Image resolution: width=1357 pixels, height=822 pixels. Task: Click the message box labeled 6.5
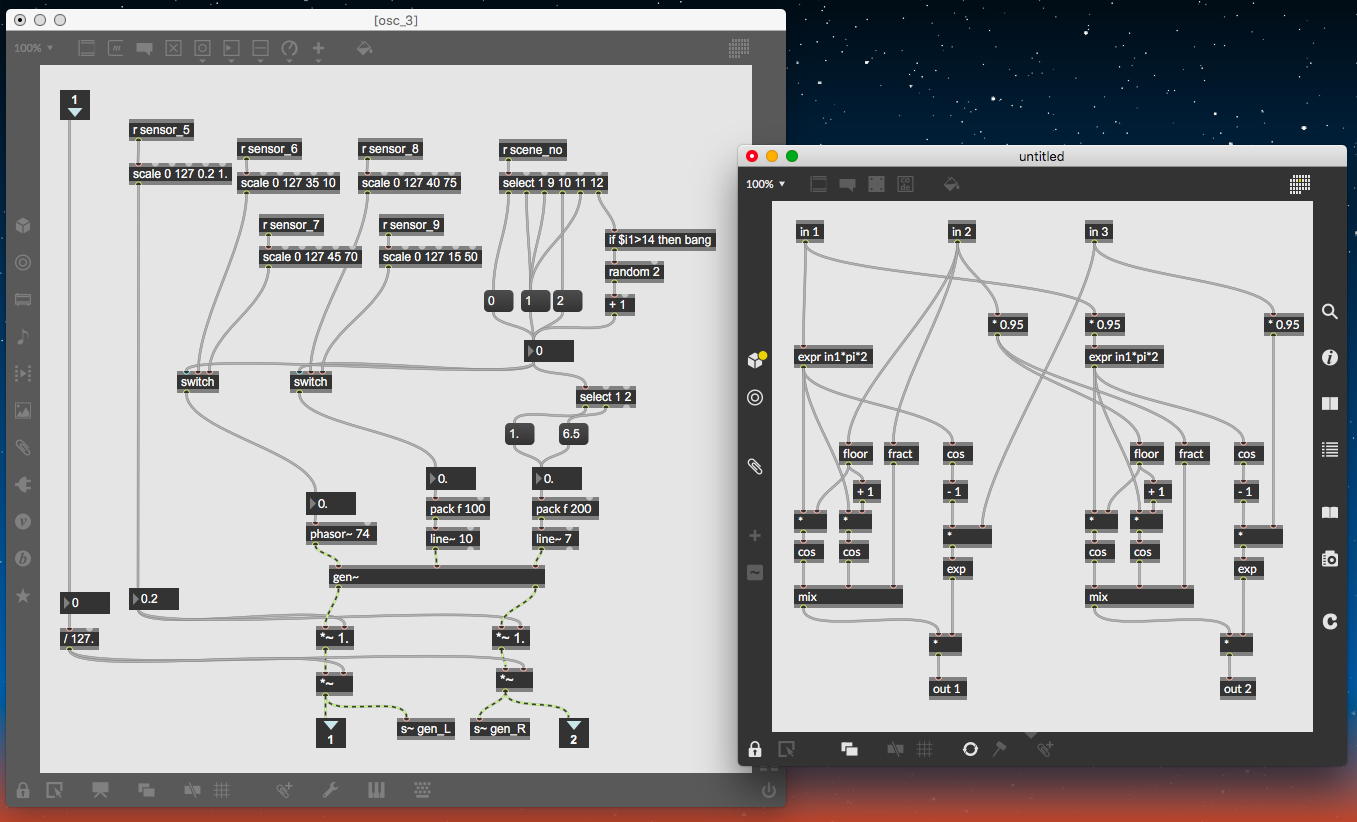coord(573,433)
